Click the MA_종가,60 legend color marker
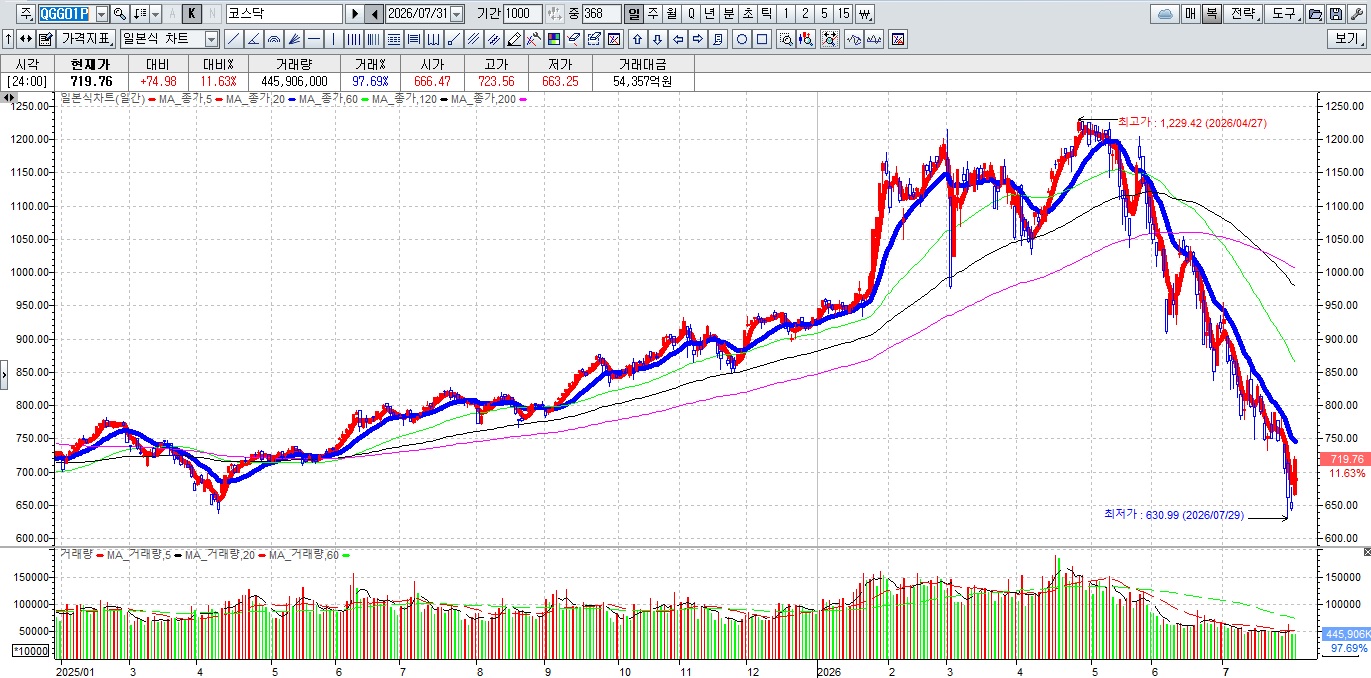 365,99
